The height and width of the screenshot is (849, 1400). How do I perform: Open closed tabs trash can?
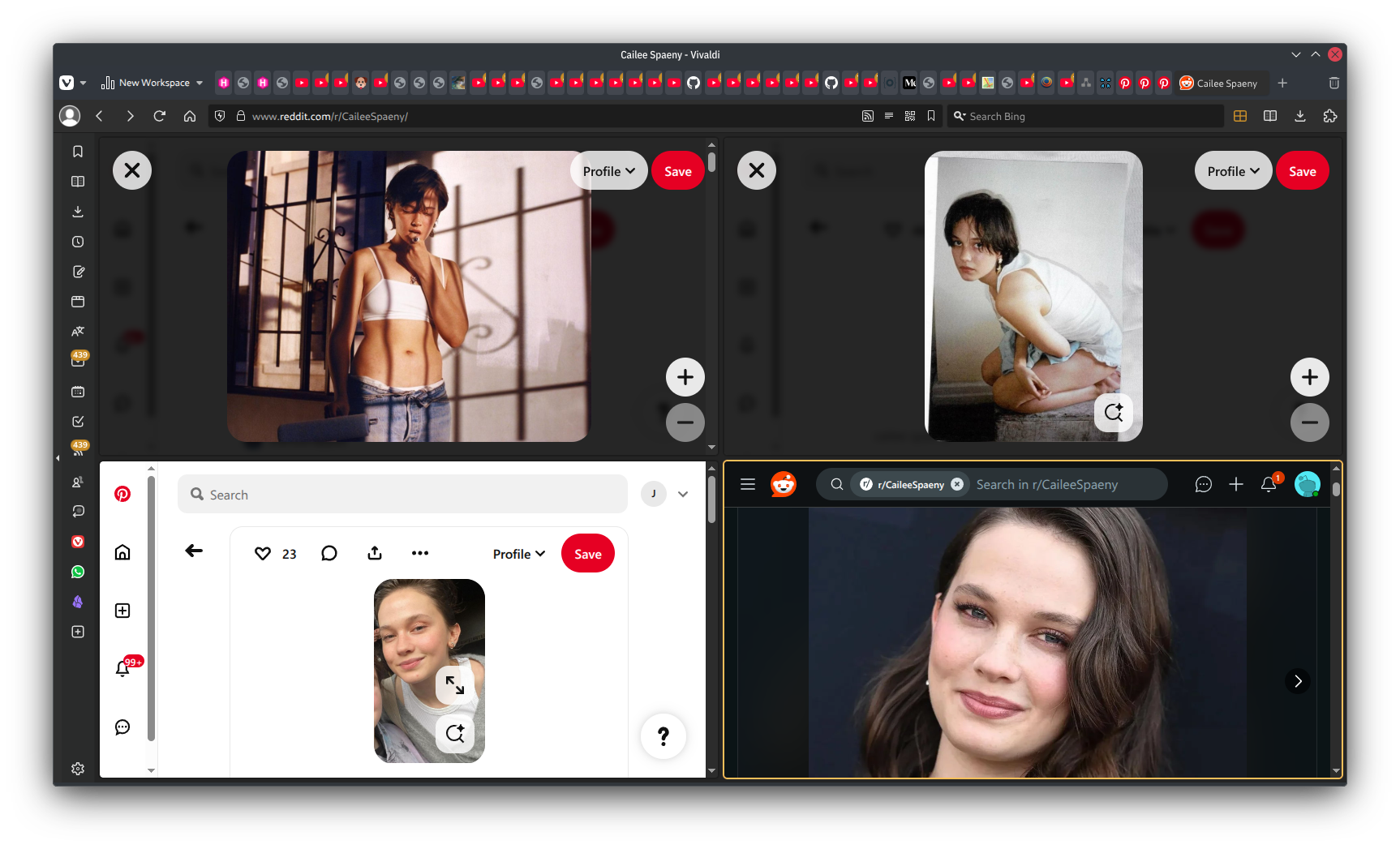1334,83
